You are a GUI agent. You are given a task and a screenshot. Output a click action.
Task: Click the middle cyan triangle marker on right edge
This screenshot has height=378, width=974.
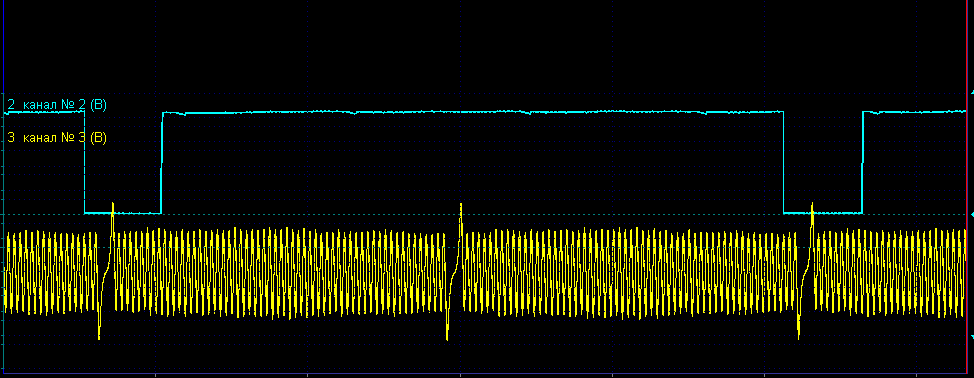click(971, 214)
